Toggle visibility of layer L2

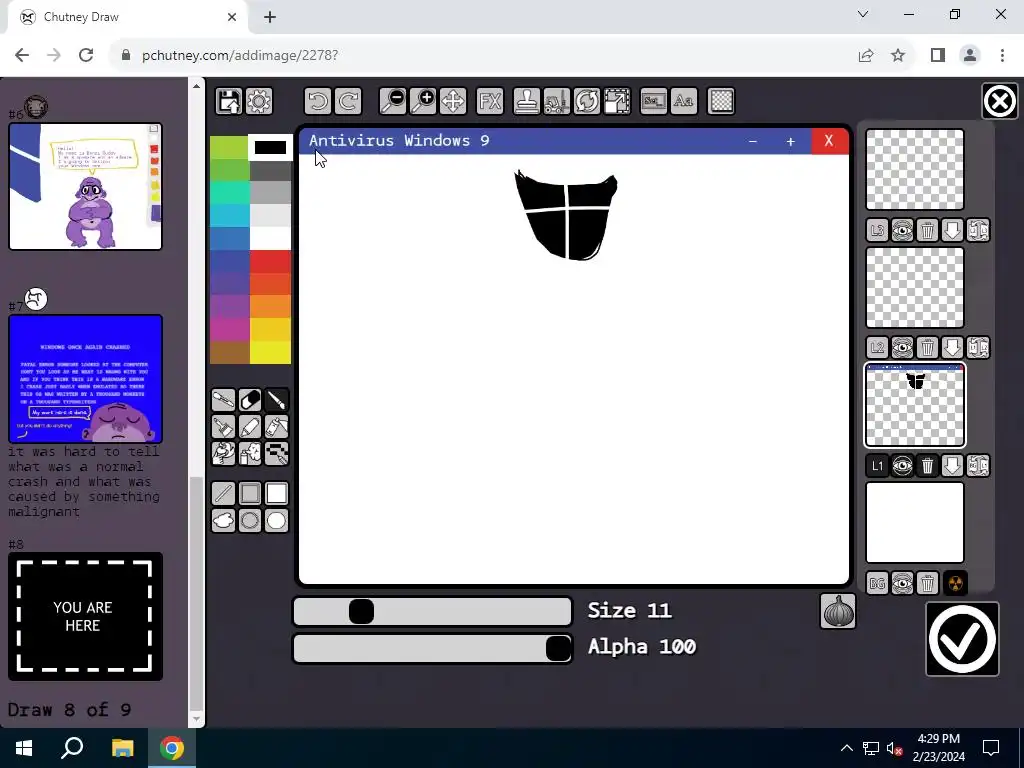coord(903,347)
